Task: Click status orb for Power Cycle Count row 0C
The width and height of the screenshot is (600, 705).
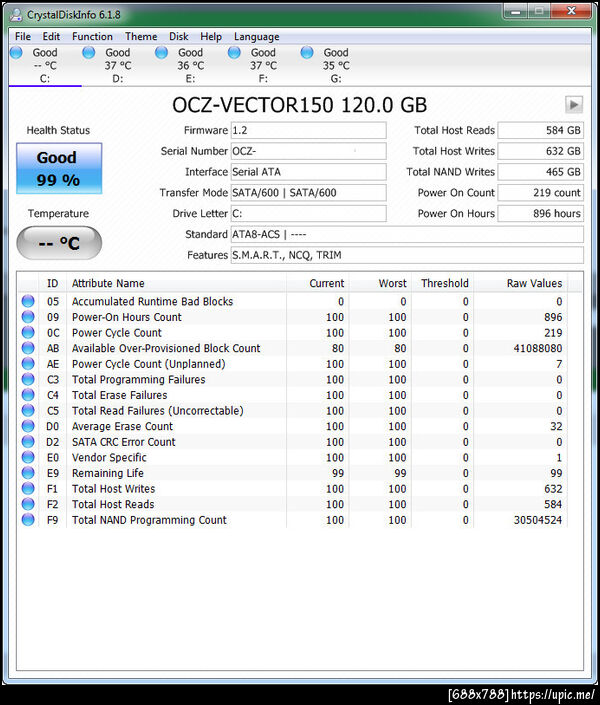Action: pos(28,332)
